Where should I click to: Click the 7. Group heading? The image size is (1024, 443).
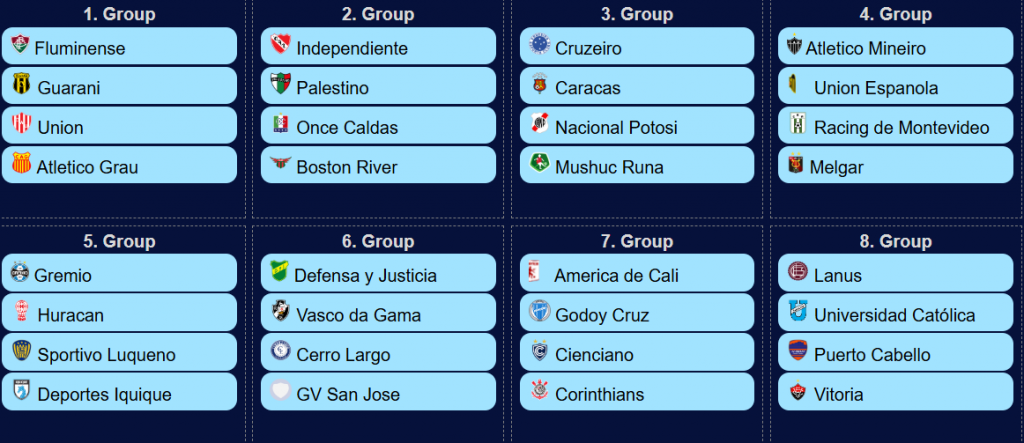click(x=637, y=241)
